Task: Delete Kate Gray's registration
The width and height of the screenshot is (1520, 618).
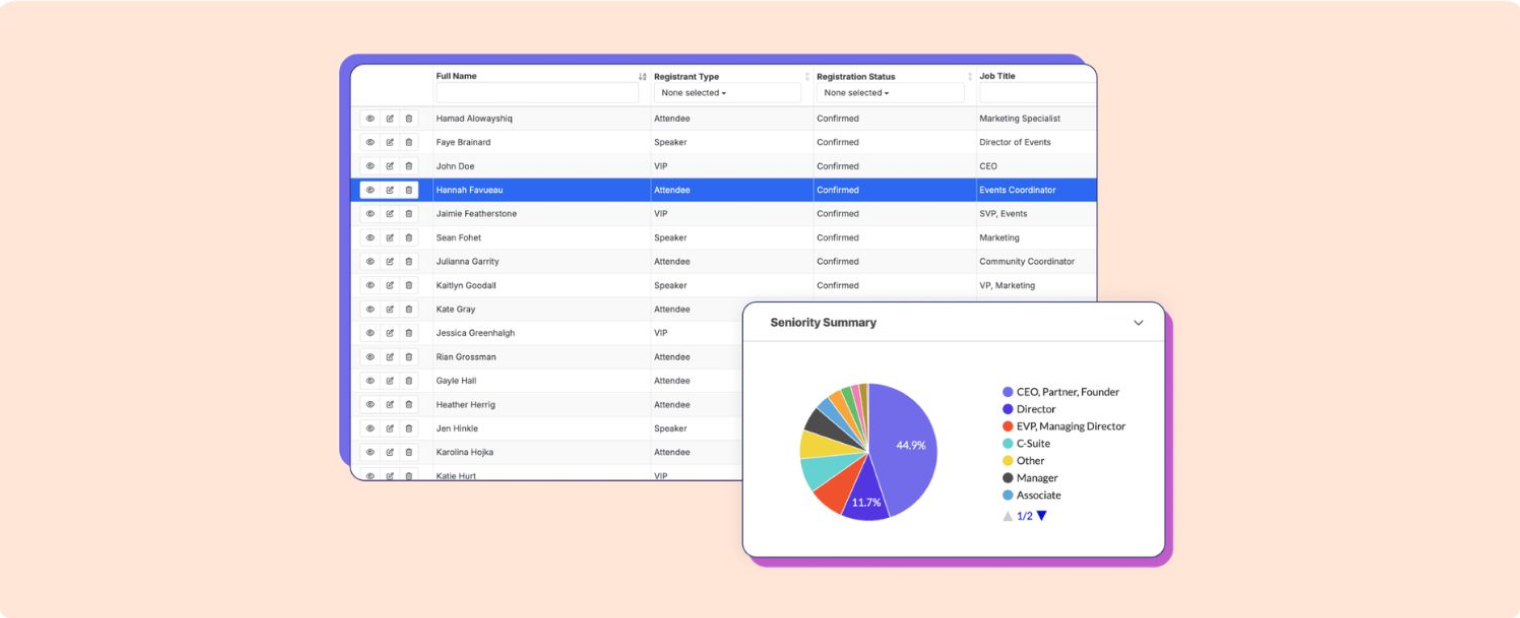Action: tap(408, 309)
